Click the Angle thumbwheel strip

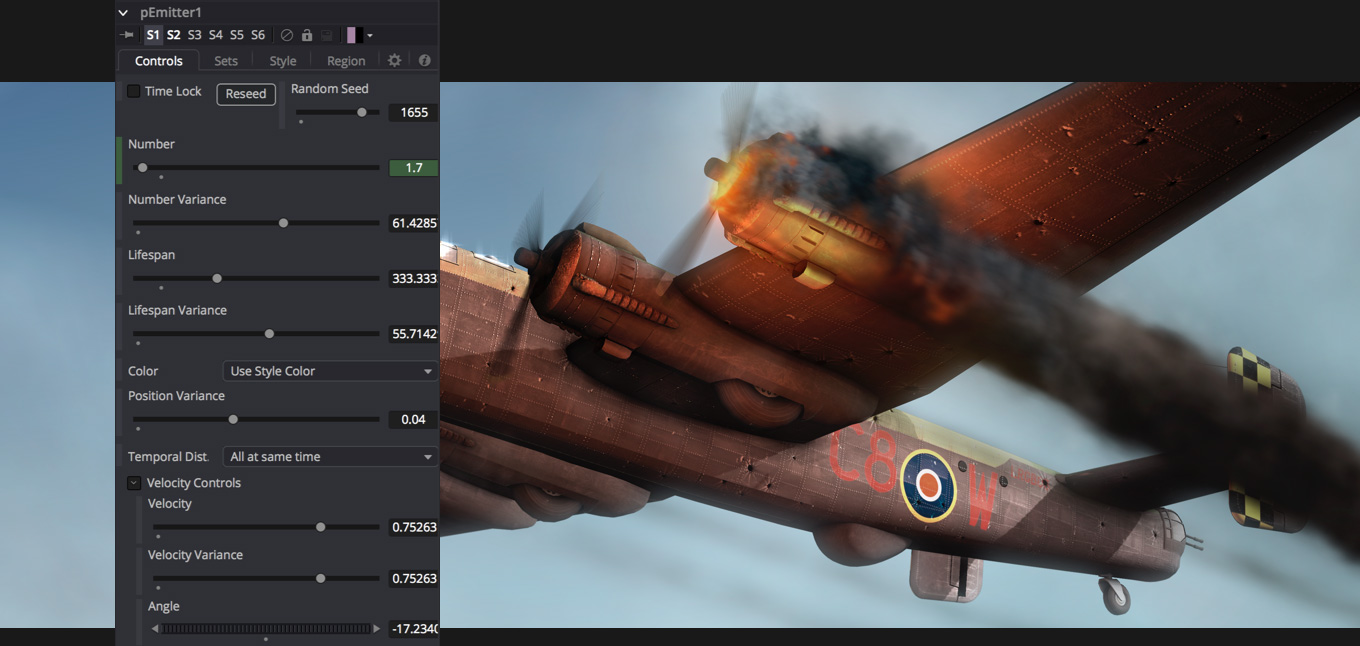[x=266, y=629]
